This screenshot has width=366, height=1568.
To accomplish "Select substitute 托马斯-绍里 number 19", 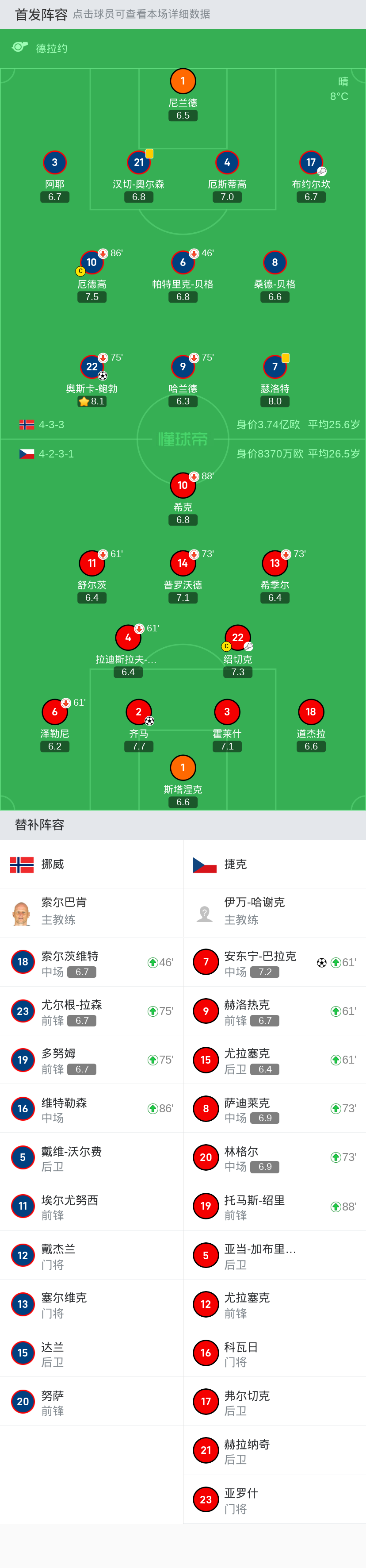I will (x=274, y=1207).
